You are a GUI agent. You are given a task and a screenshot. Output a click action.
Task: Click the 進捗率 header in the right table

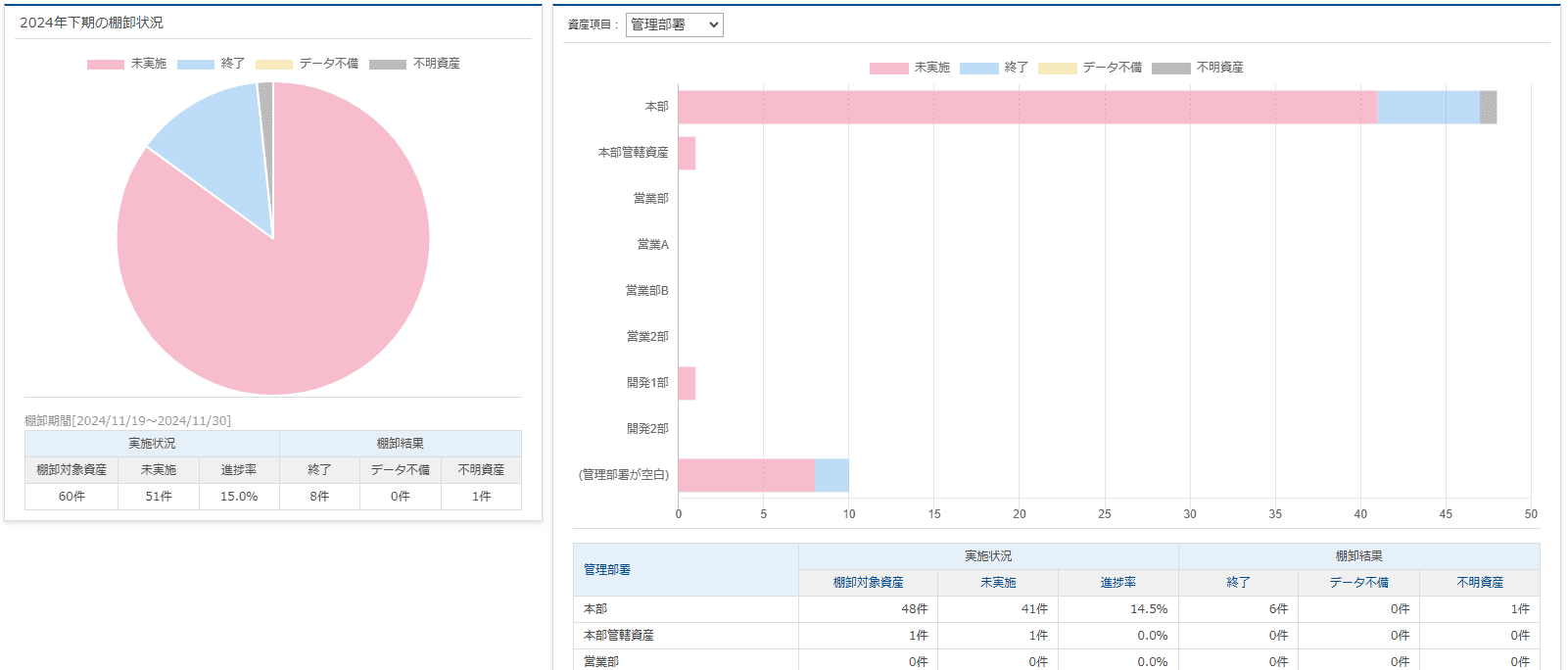click(1117, 583)
